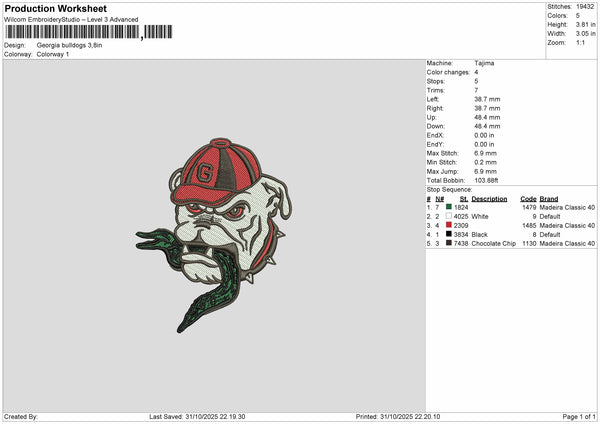This screenshot has height=424, width=600.
Task: Click the white thread swatch 4025
Action: tap(448, 216)
